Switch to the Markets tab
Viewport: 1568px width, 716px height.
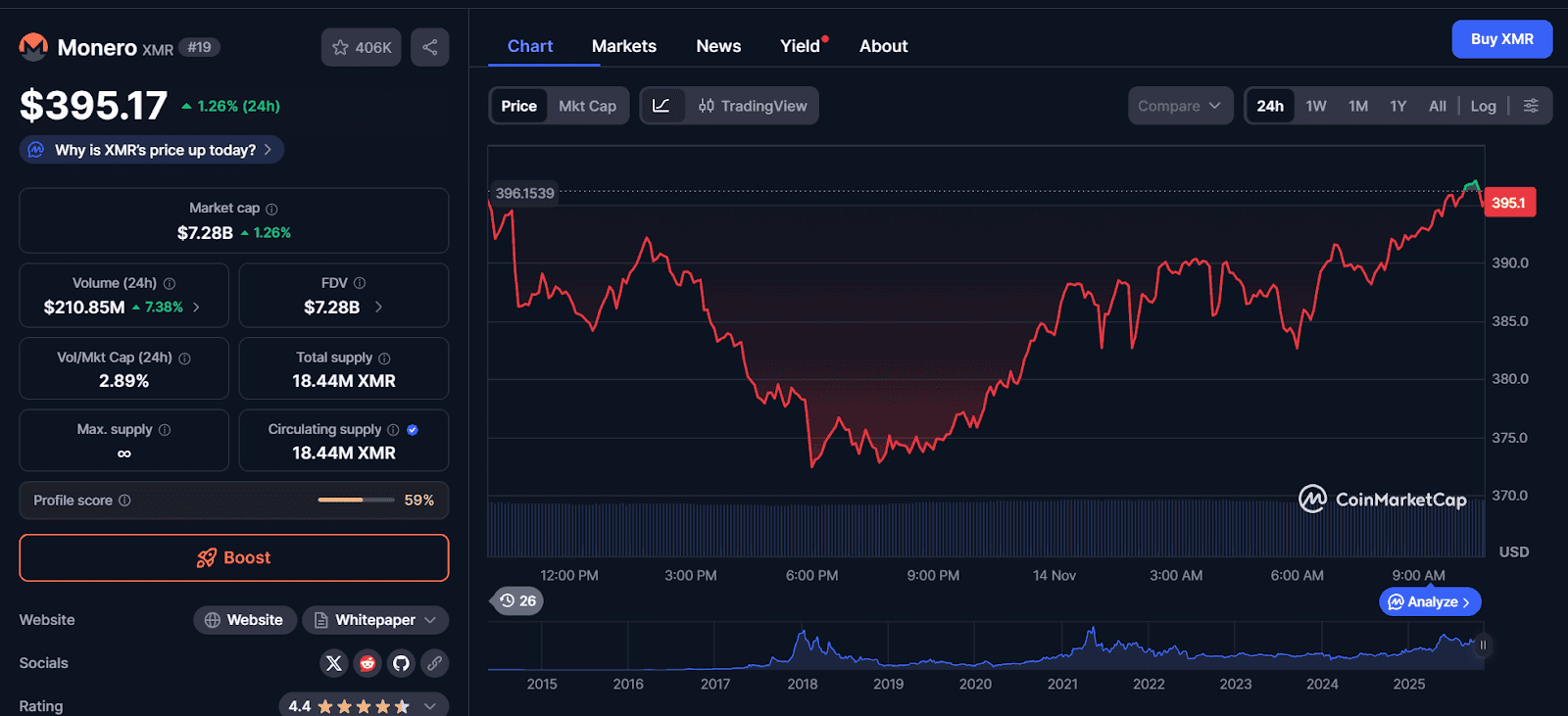click(x=623, y=46)
